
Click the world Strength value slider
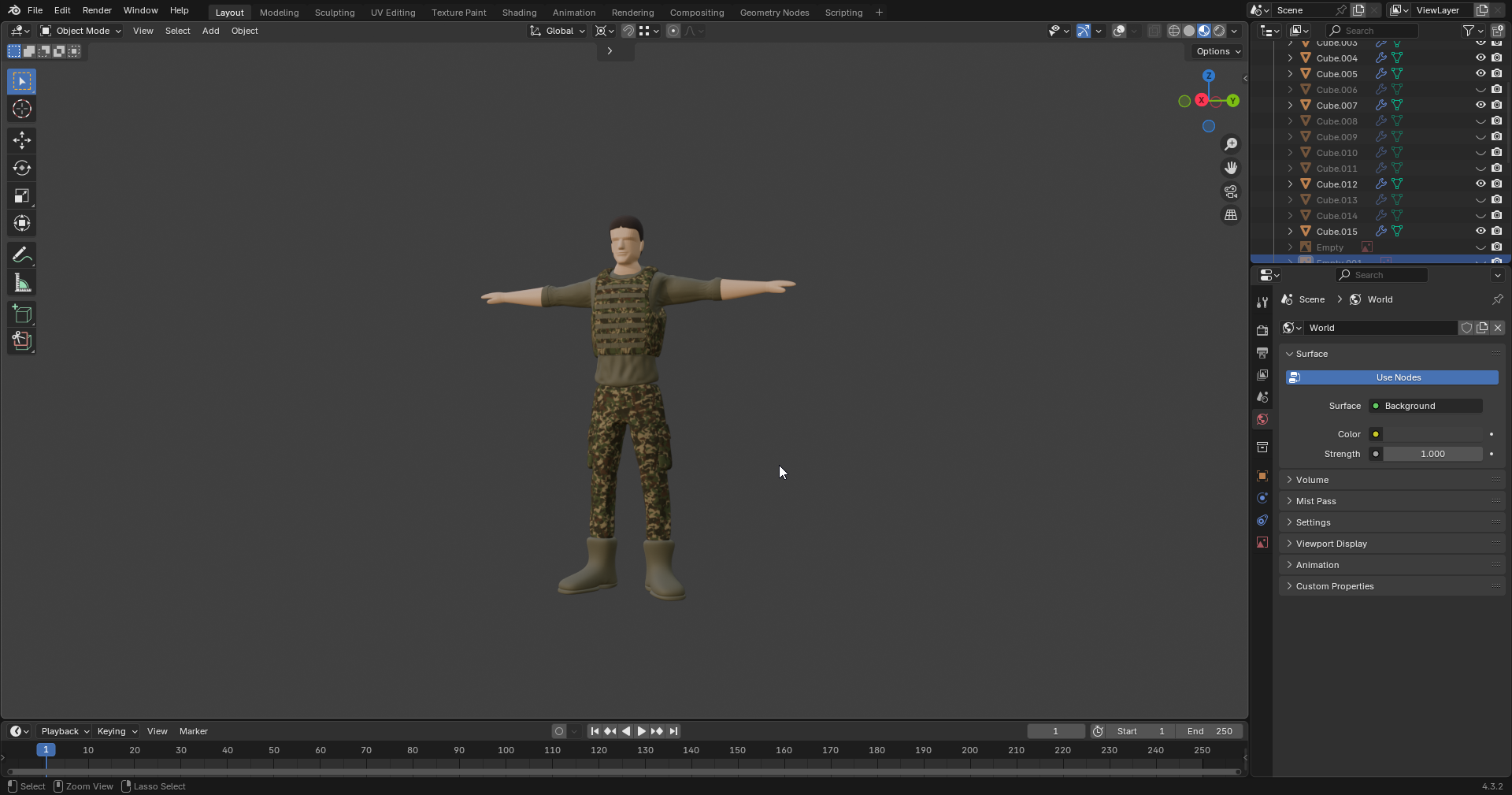click(x=1432, y=454)
